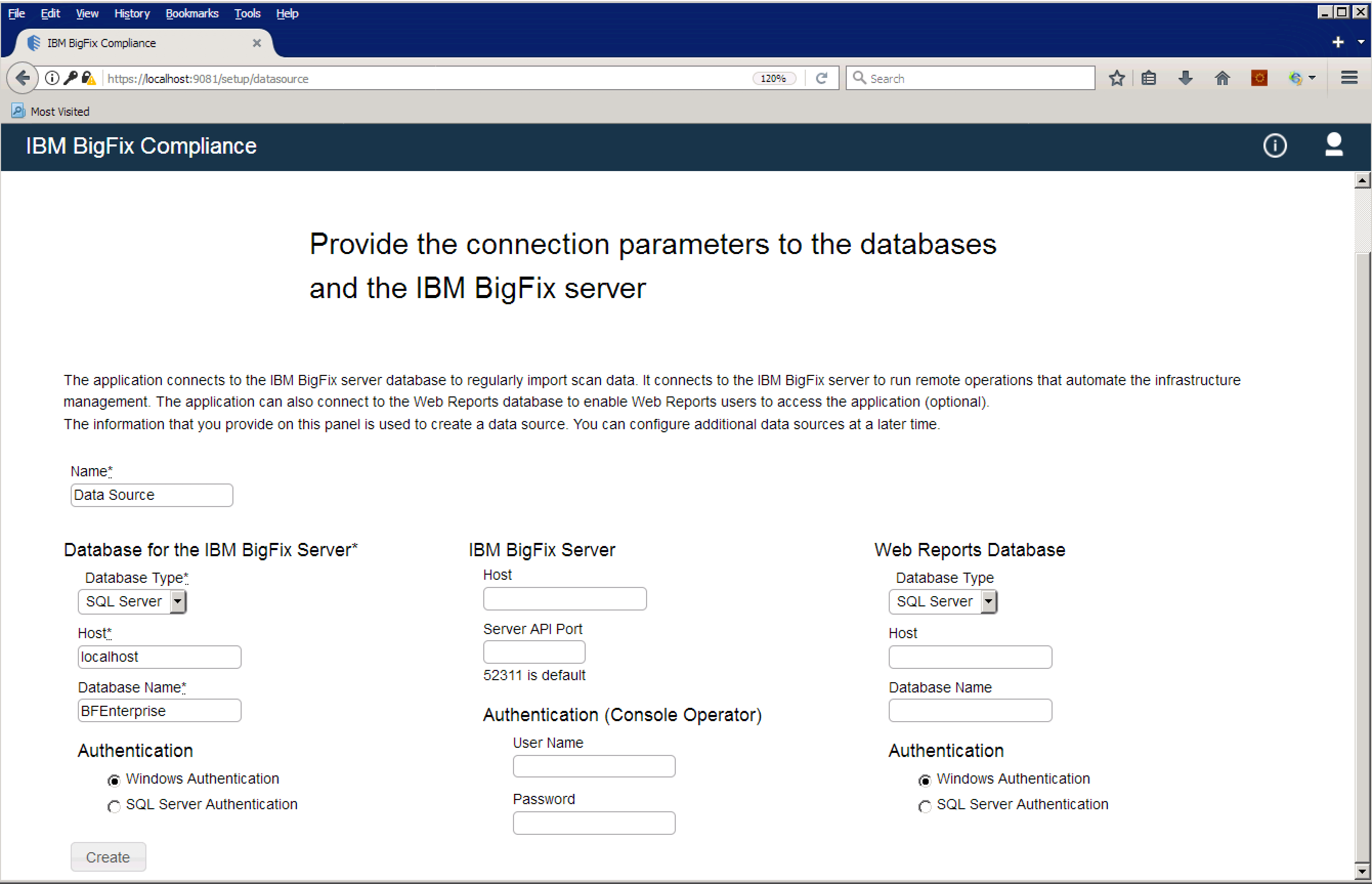Screen dimensions: 1372x884
Task: Open the Bookmarks menu
Action: (191, 13)
